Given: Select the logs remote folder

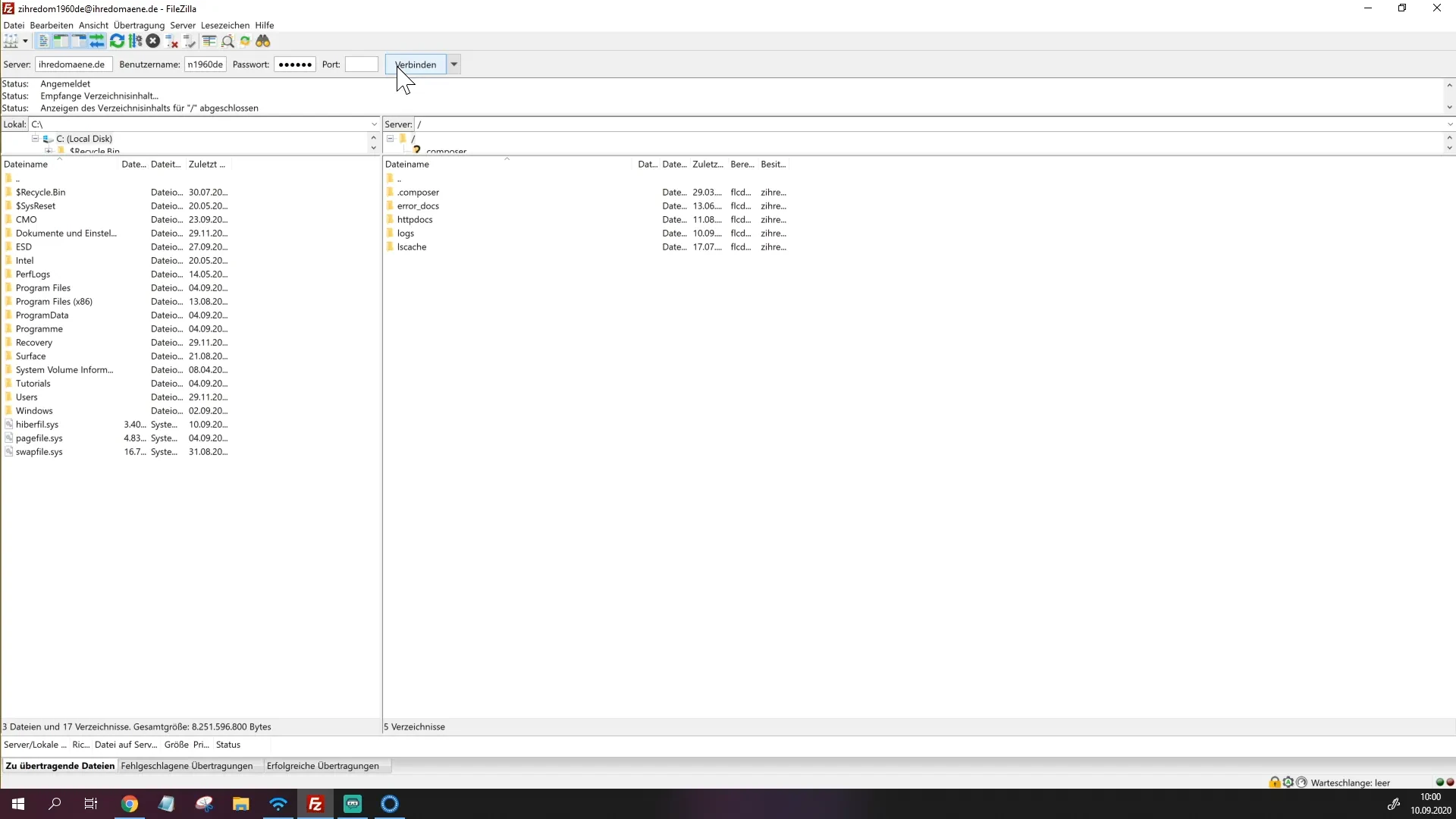Looking at the screenshot, I should [406, 234].
